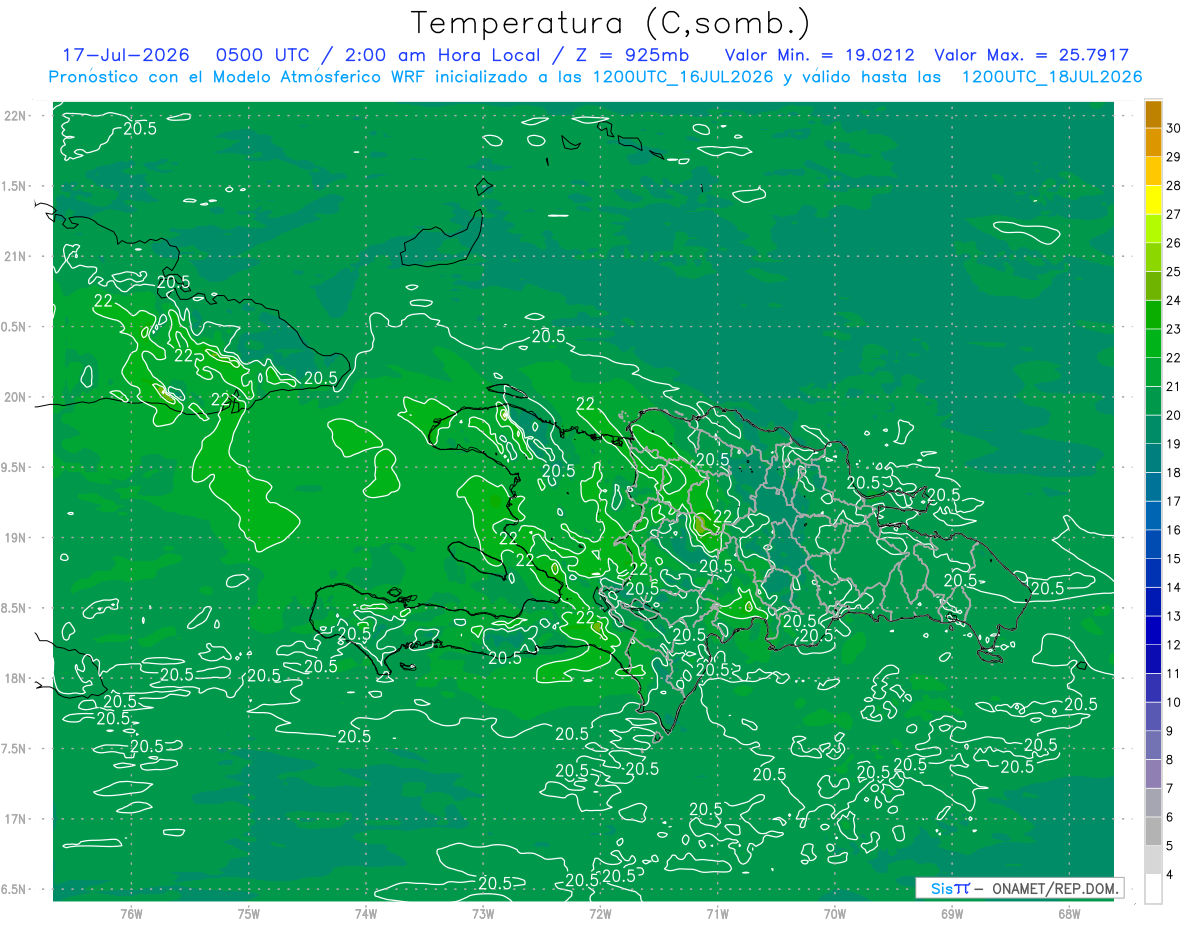1200x927 pixels.
Task: Select the green colorbar swatch between 22 and 23
Action: click(1153, 344)
